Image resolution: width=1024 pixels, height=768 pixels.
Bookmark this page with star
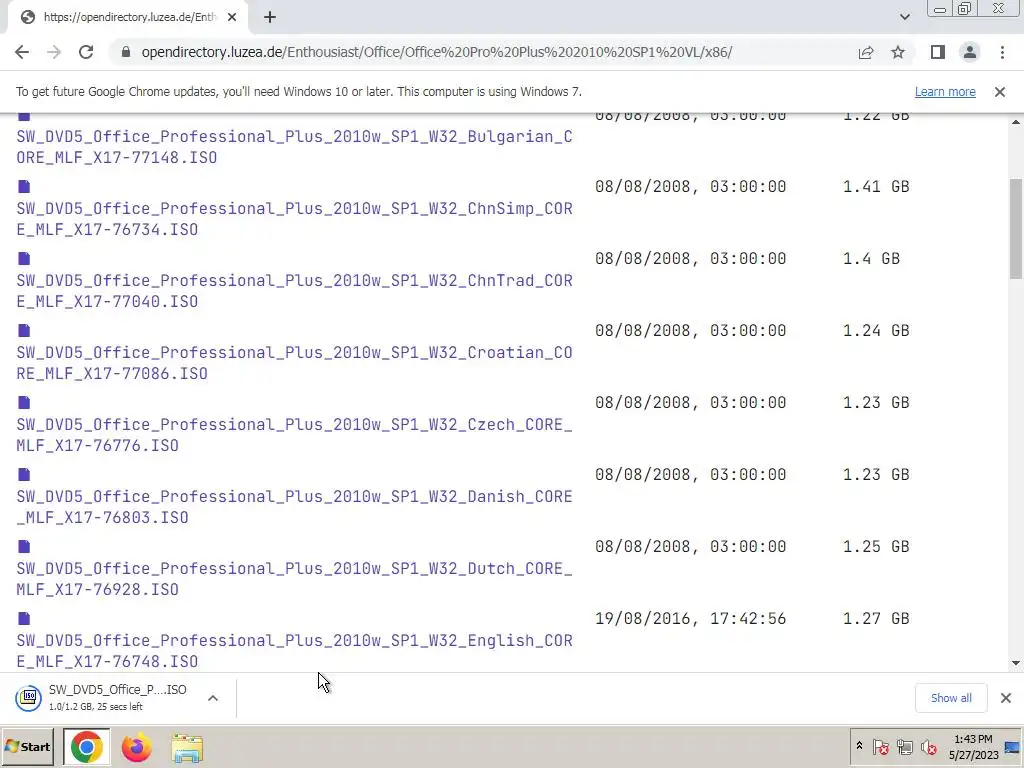[x=898, y=52]
